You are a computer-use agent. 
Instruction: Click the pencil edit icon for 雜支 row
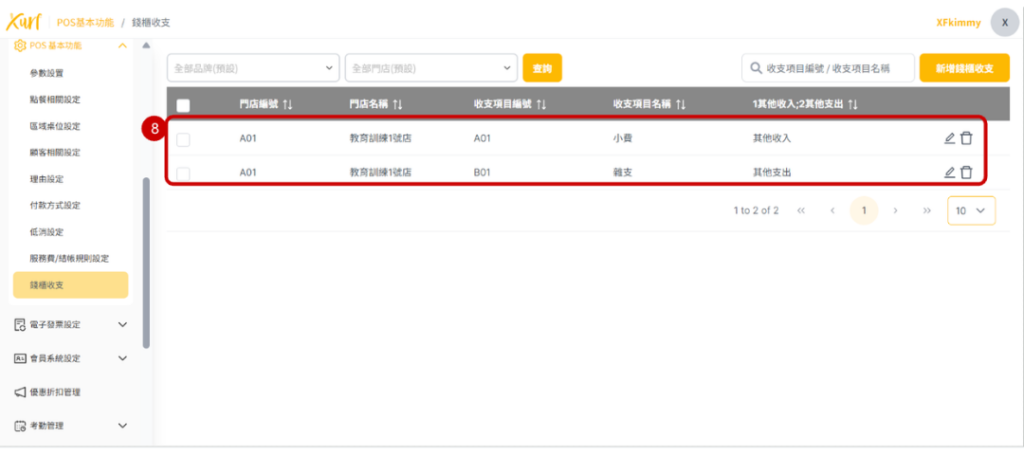click(949, 172)
